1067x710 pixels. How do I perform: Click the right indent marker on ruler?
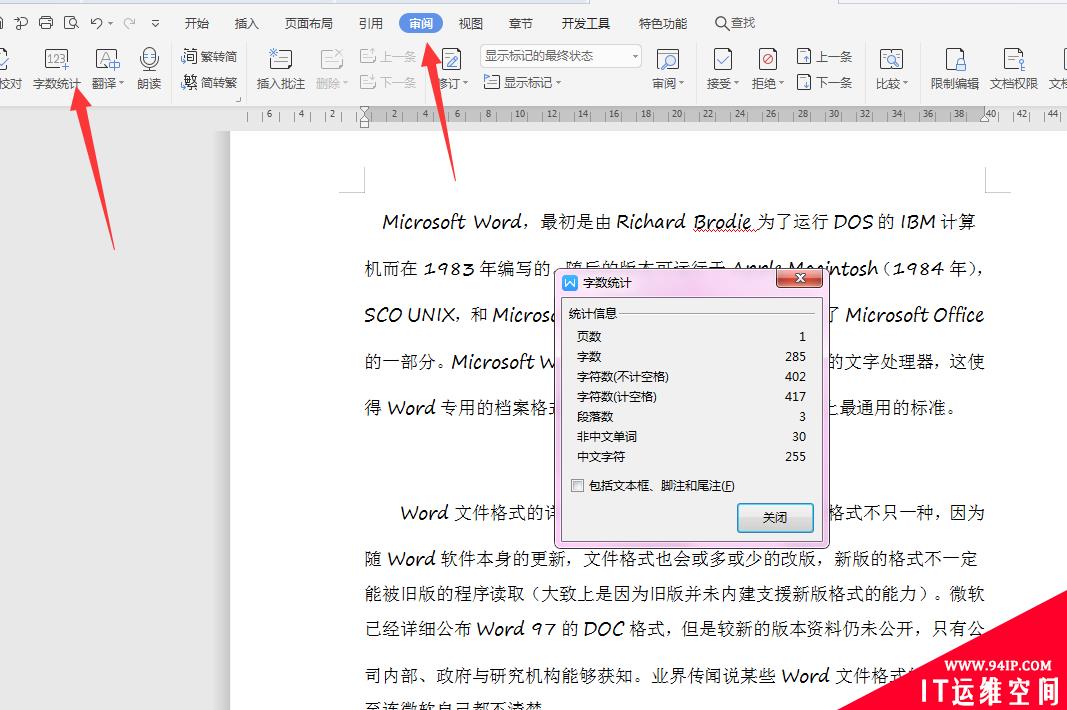tap(985, 118)
